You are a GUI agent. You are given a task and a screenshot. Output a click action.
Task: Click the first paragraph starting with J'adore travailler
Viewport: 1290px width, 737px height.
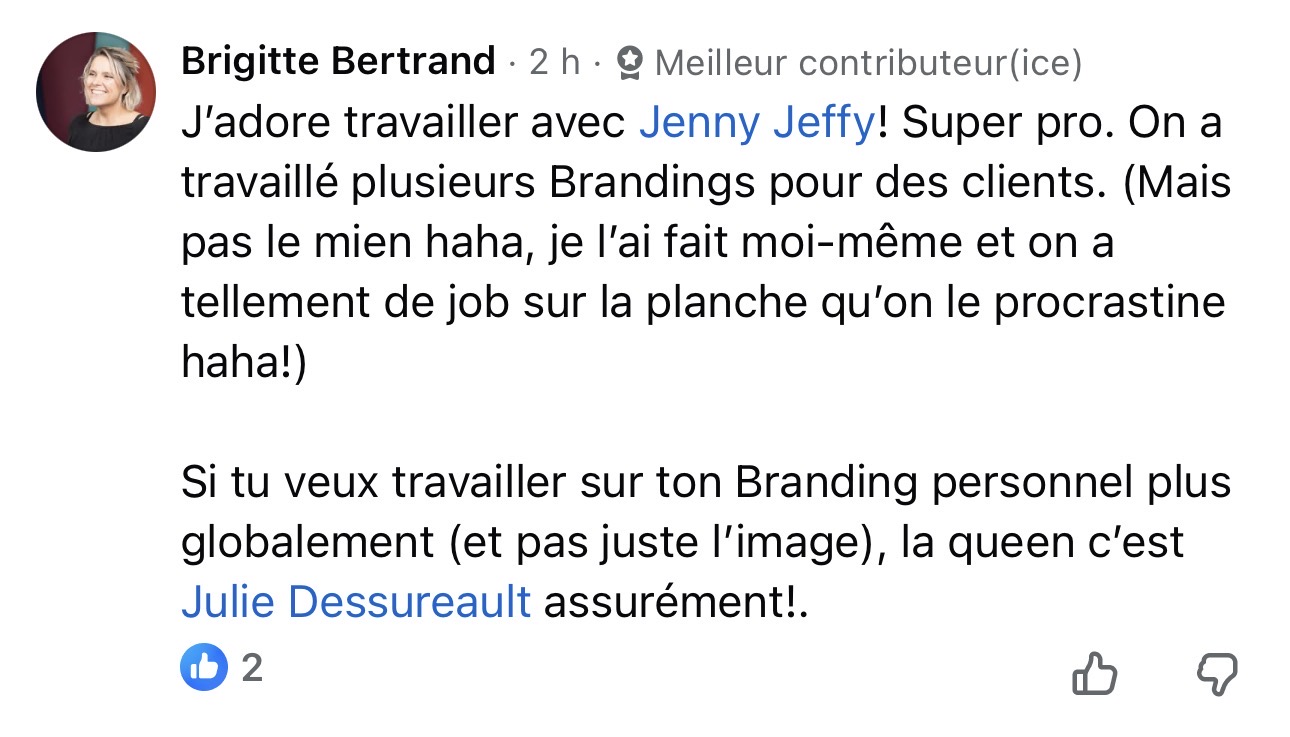click(x=706, y=244)
